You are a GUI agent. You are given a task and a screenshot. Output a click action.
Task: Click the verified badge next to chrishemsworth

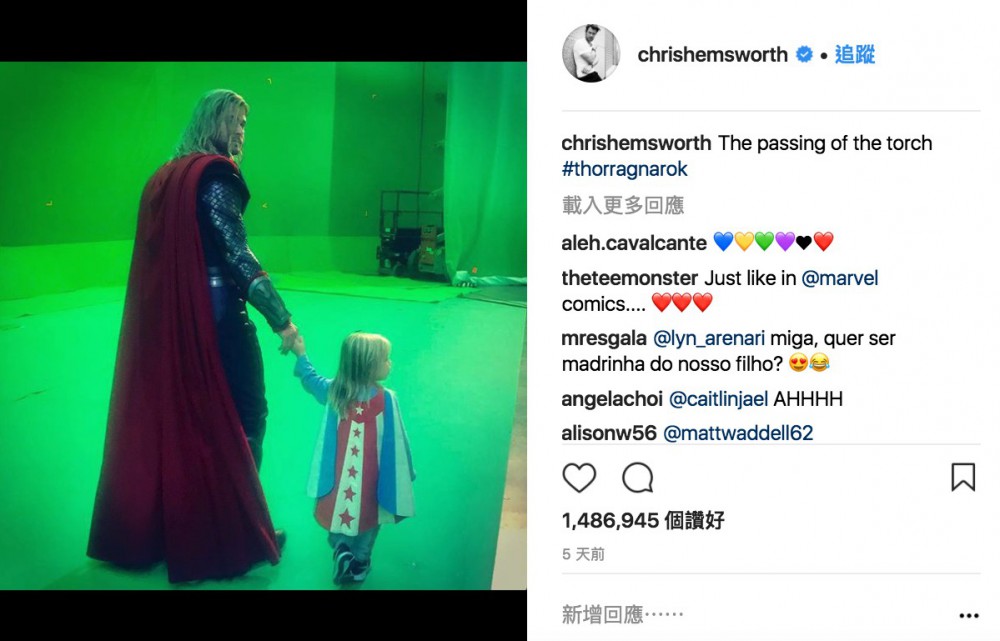coord(805,55)
